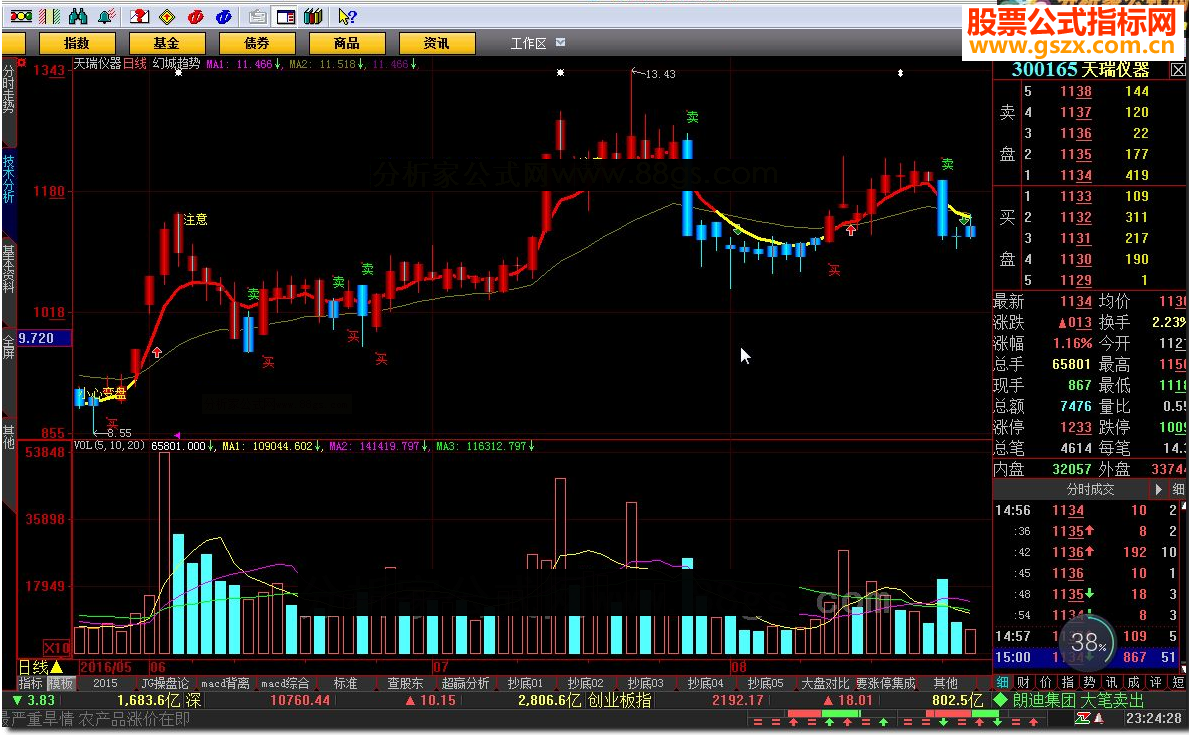The height and width of the screenshot is (735, 1189).
Task: Click the traffic-light icon in toolbar
Action: (20, 16)
